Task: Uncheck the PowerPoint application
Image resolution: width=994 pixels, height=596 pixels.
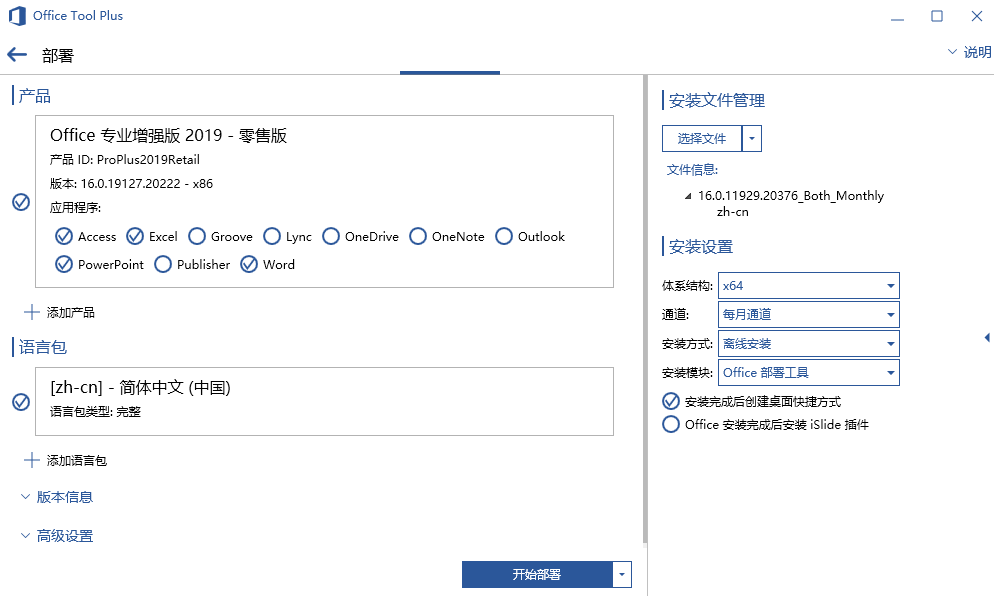Action: (64, 264)
